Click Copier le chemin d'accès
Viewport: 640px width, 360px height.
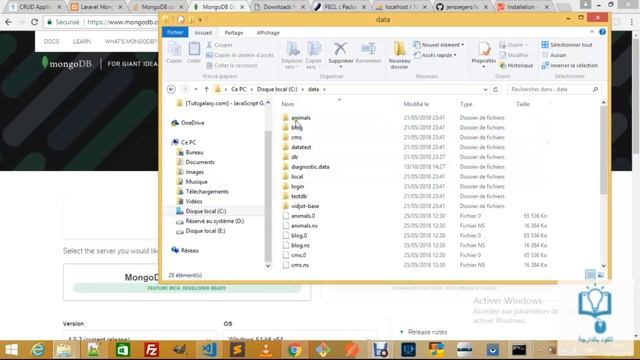tap(240, 55)
